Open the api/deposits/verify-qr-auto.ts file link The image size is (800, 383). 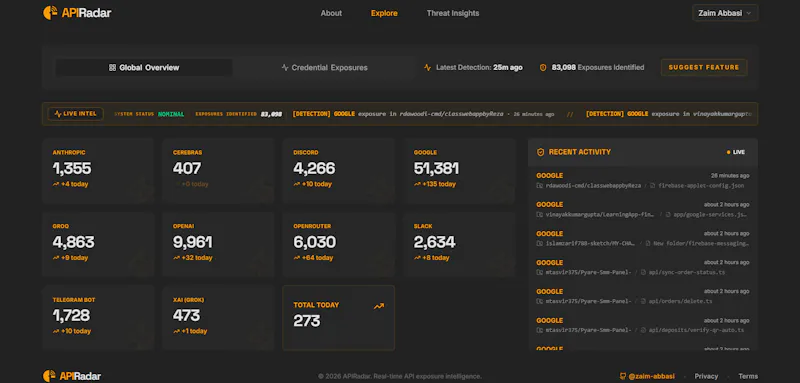click(696, 330)
